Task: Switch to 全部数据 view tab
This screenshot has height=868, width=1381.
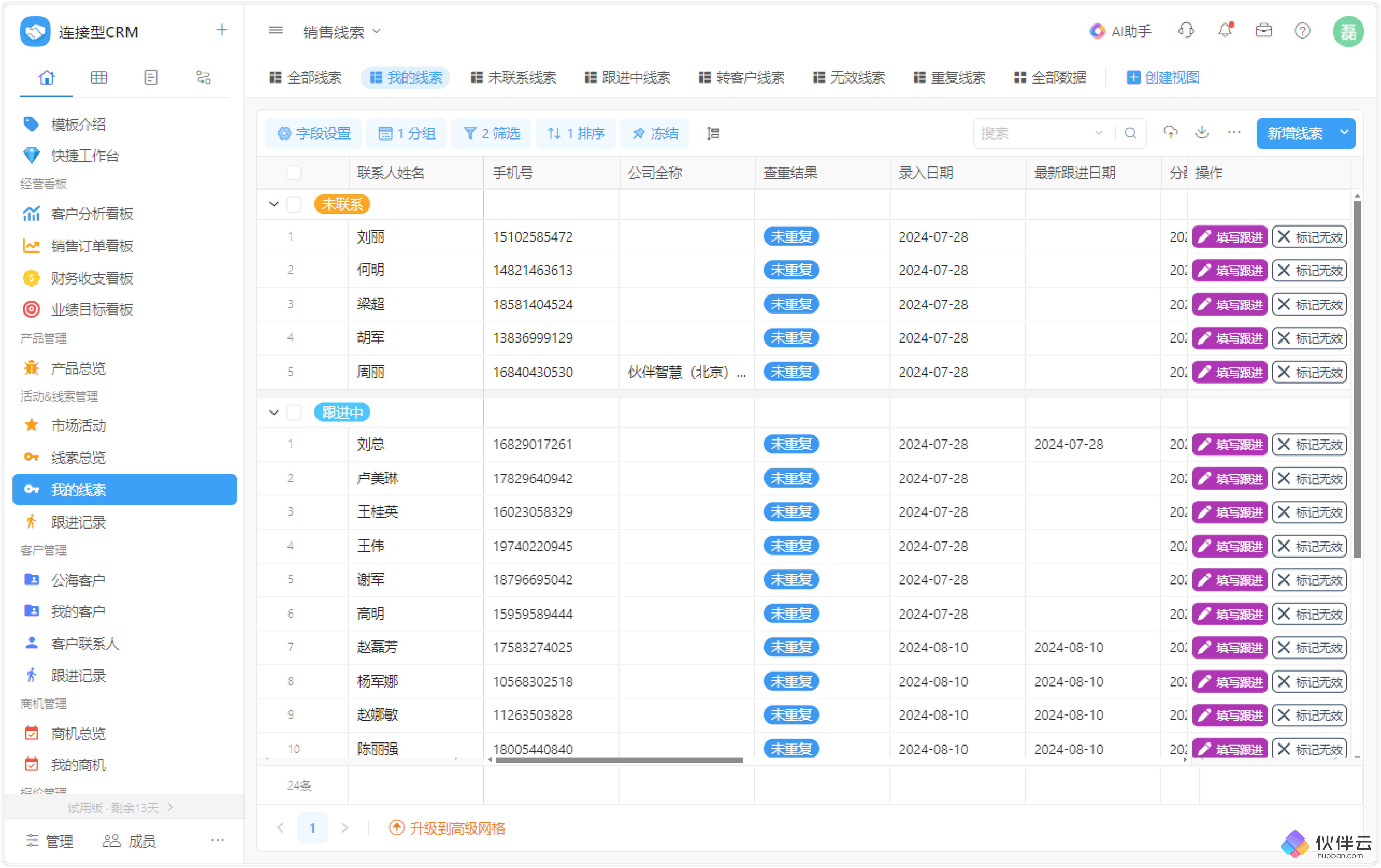Action: tap(1050, 77)
